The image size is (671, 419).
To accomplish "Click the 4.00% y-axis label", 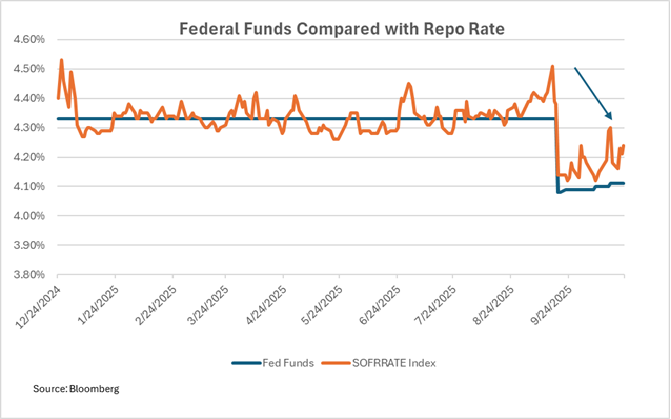I will point(28,216).
